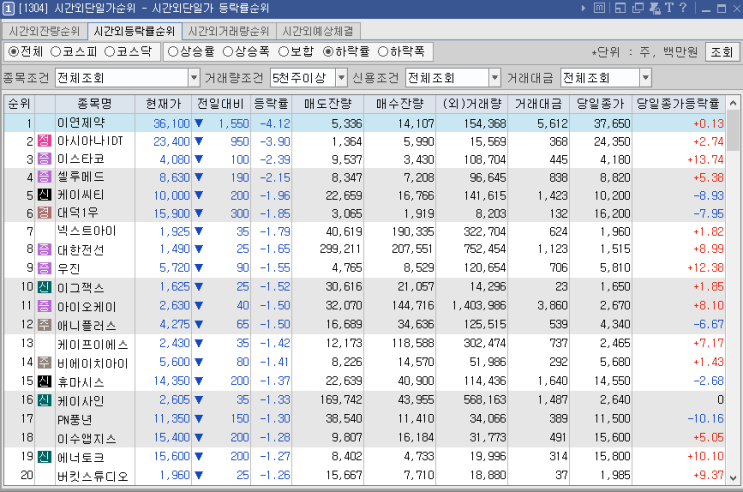Click the down triangle icon in 이연제약 row
Screen dimensions: 743x492
(199, 123)
